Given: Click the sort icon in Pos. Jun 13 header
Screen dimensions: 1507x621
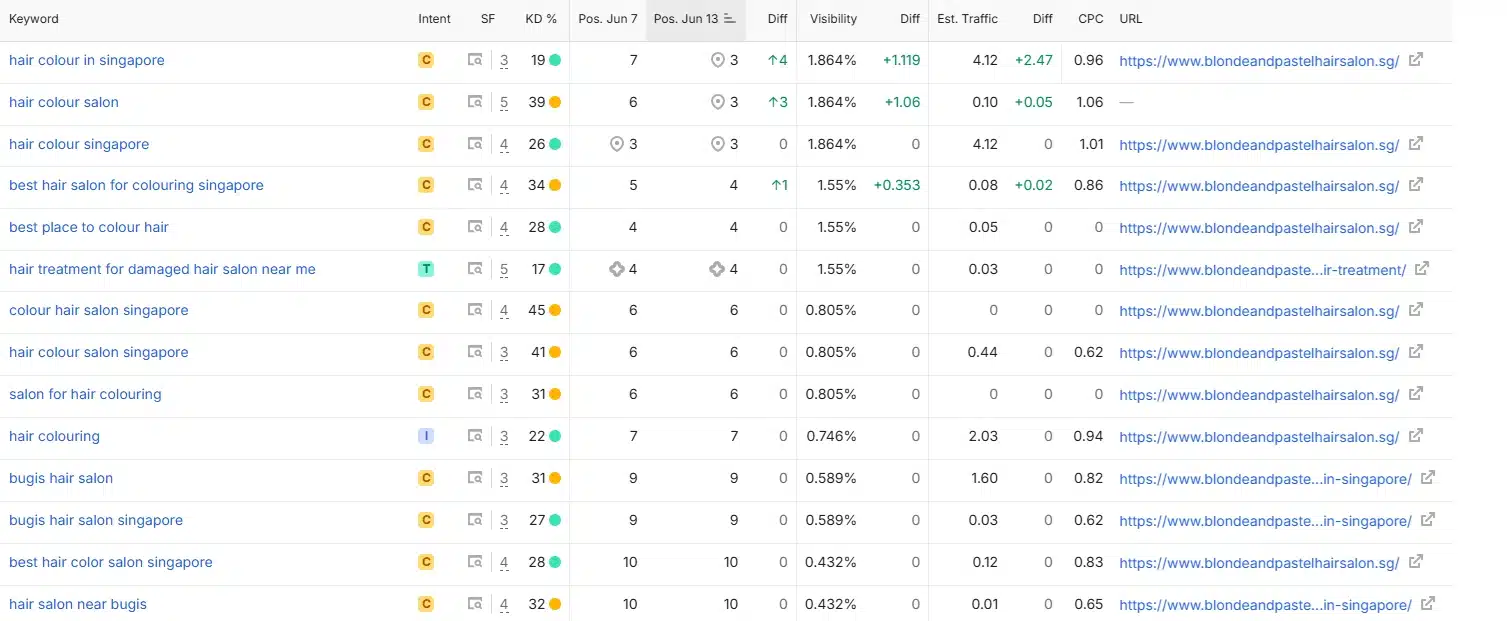Looking at the screenshot, I should [730, 19].
